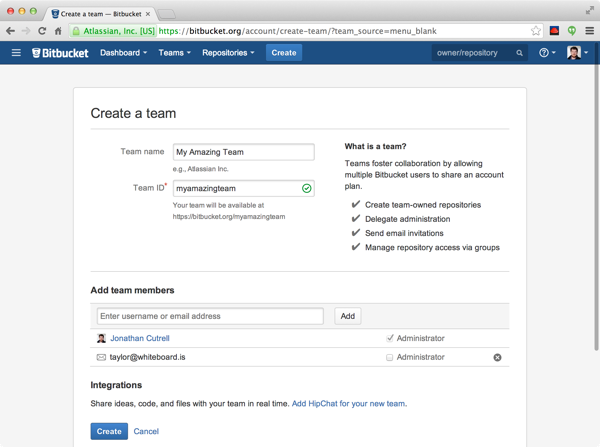The image size is (600, 447).
Task: Enable Administrator for taylor@whiteboard.is
Action: pos(390,357)
